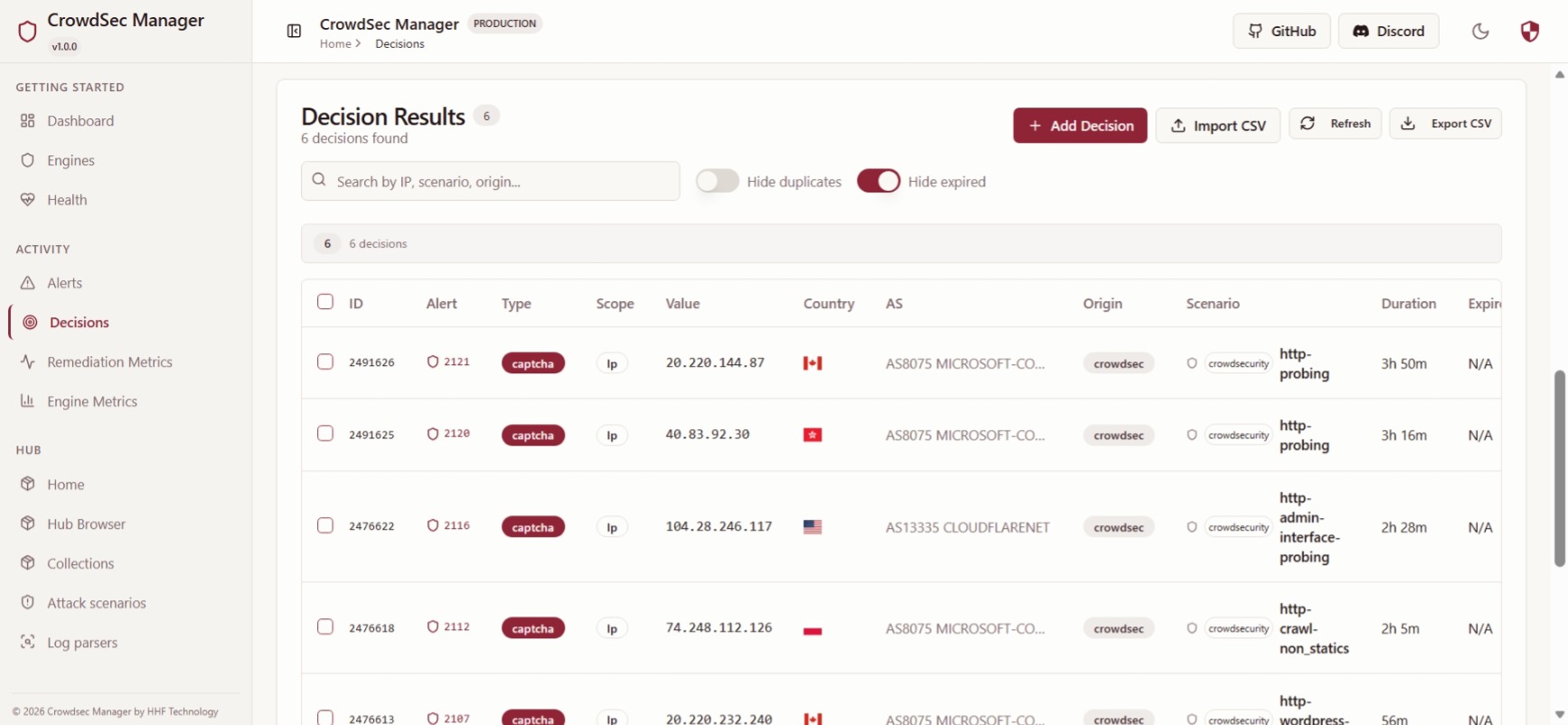Select the checkbox for decision 2476613

point(325,717)
